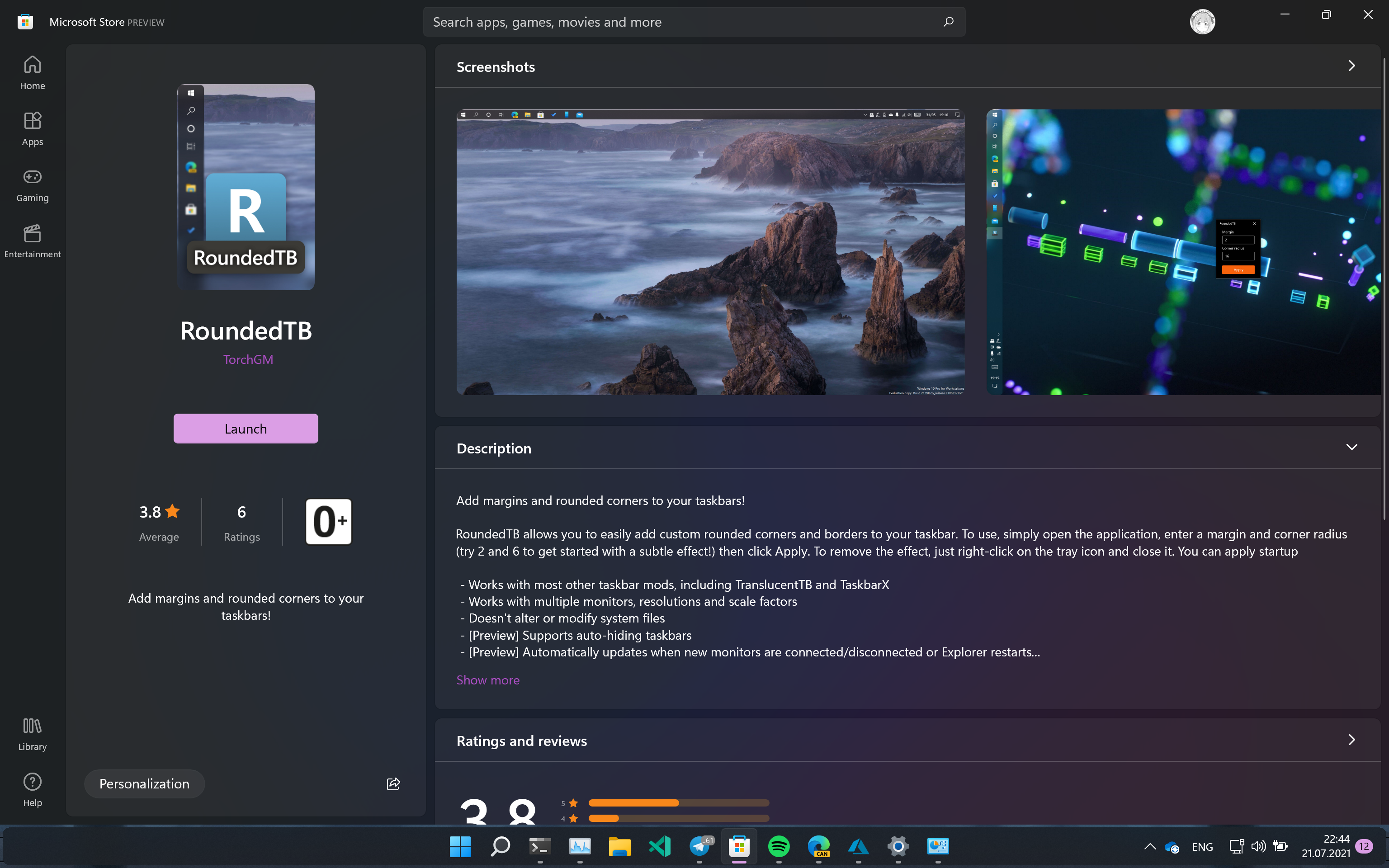The height and width of the screenshot is (868, 1389).
Task: Open Spotify from taskbar
Action: pyautogui.click(x=779, y=846)
